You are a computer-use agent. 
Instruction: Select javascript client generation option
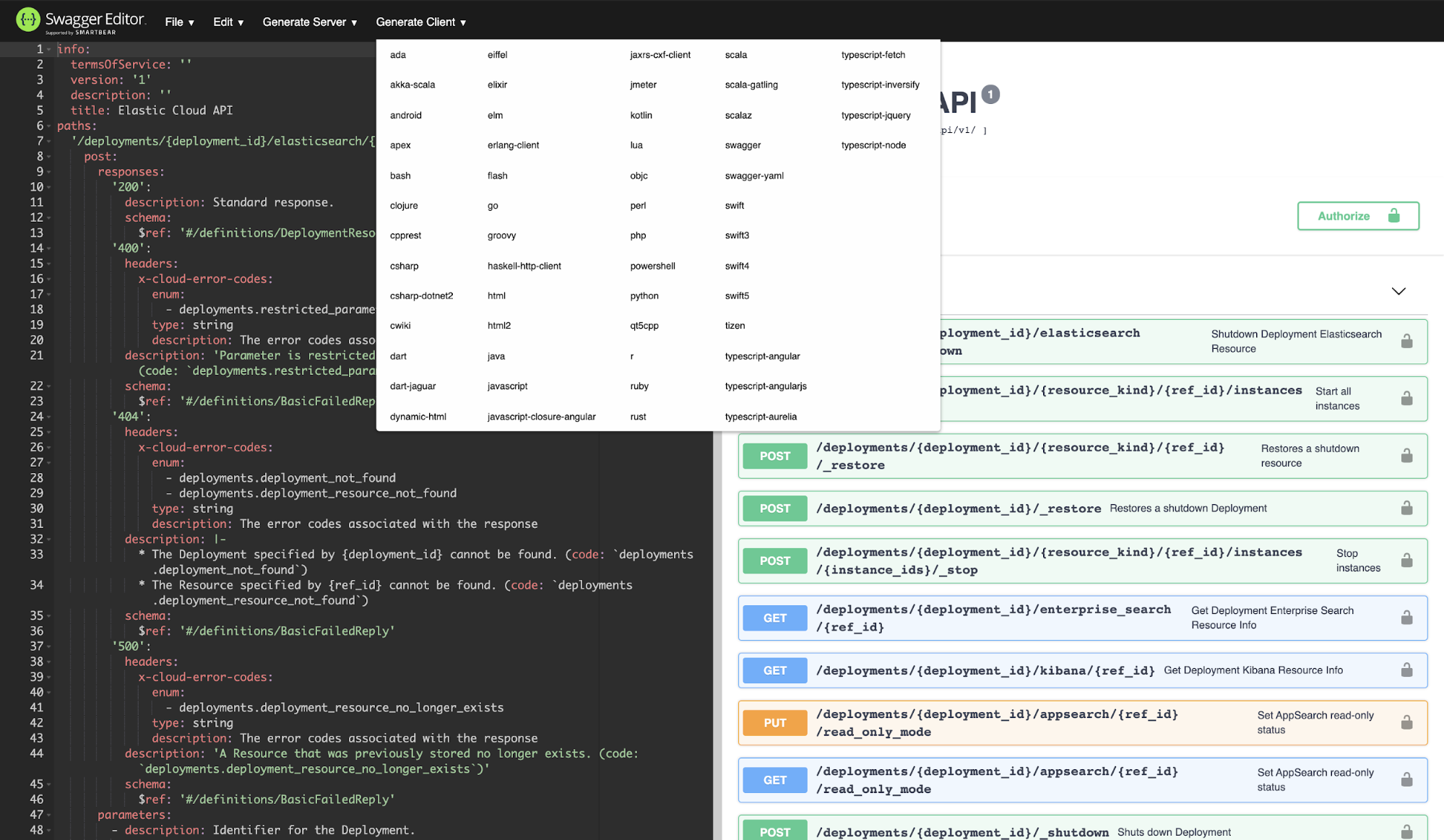click(x=506, y=386)
